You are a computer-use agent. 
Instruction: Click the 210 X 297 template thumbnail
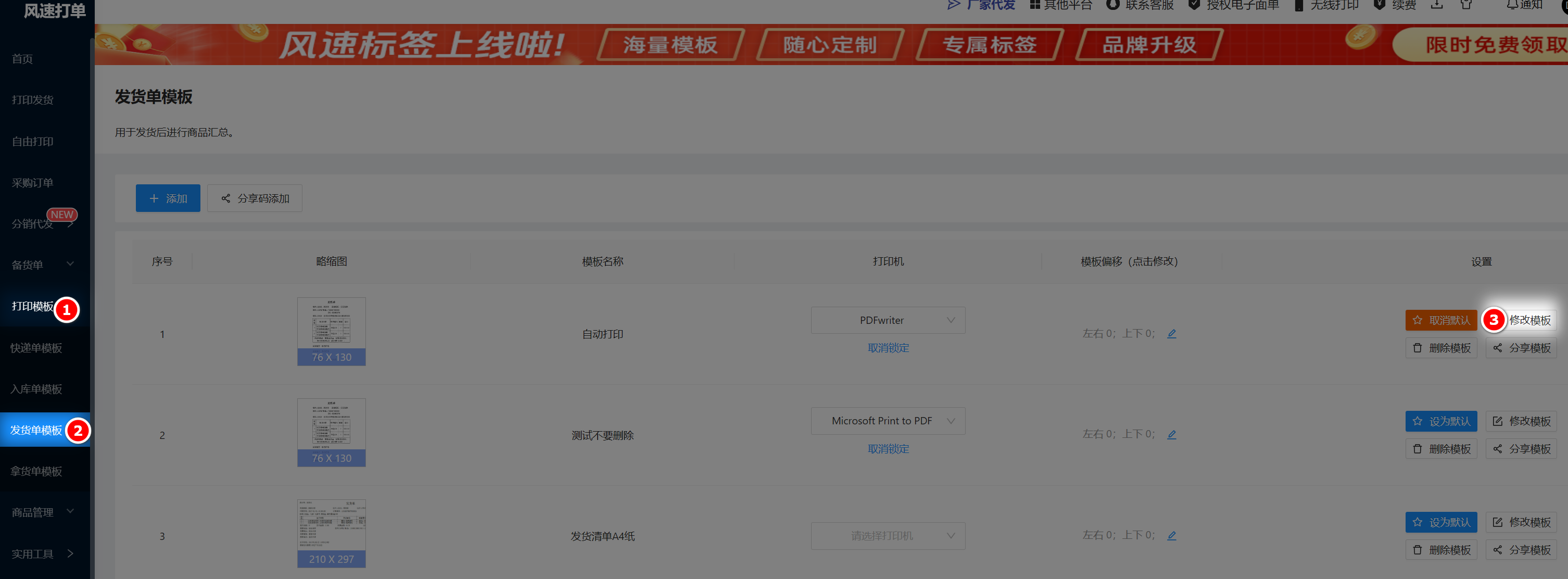331,533
